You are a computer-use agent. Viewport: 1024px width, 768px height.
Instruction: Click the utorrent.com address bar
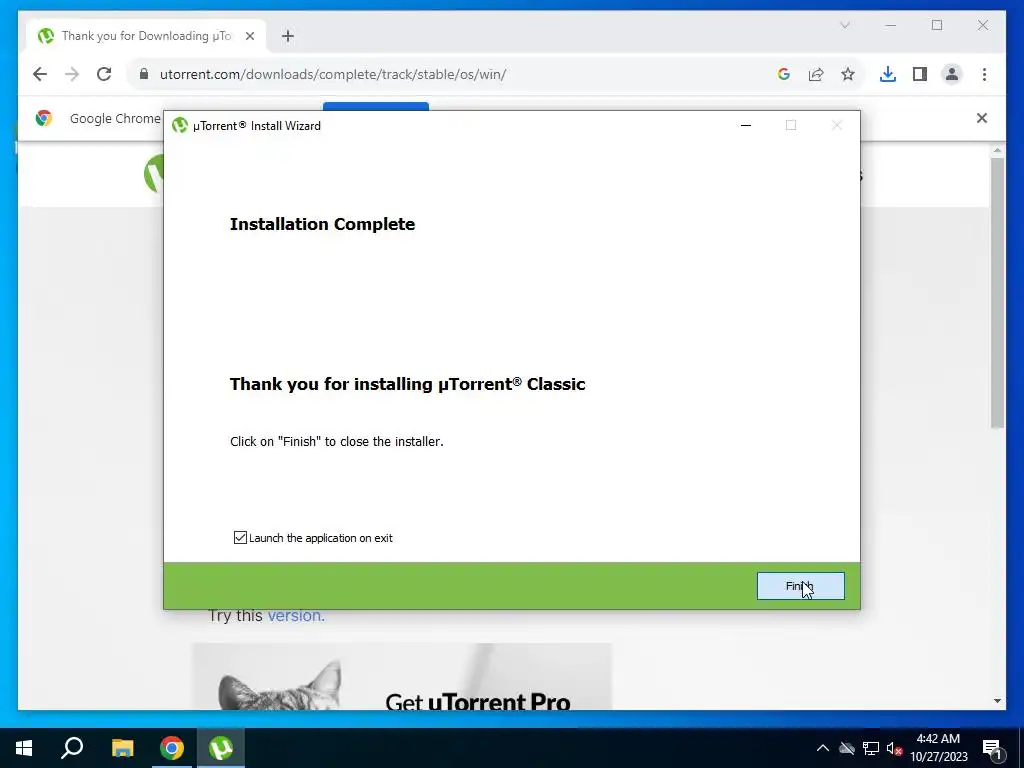tap(457, 74)
